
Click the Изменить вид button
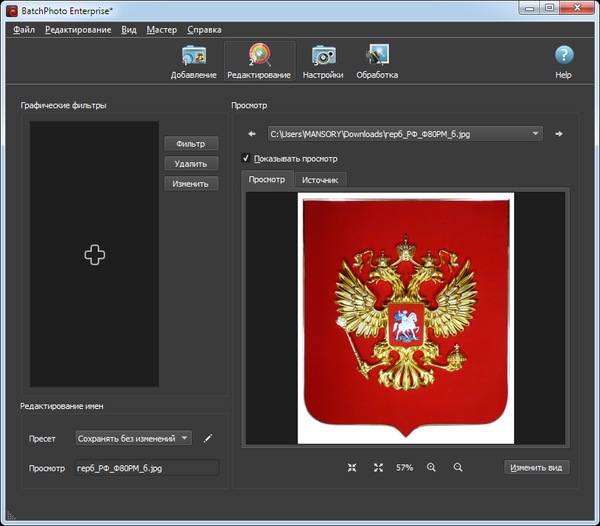pyautogui.click(x=537, y=467)
